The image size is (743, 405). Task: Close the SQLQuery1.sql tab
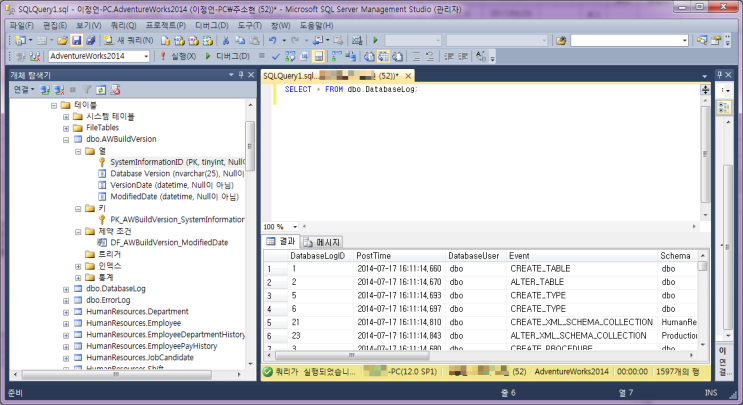(x=408, y=76)
